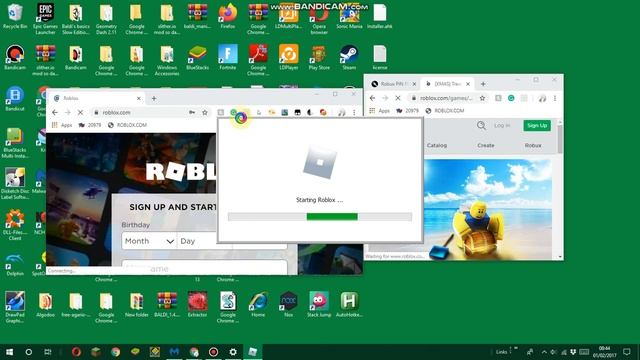The width and height of the screenshot is (640, 360).
Task: Open the Windows Accessories folder
Action: 167,60
